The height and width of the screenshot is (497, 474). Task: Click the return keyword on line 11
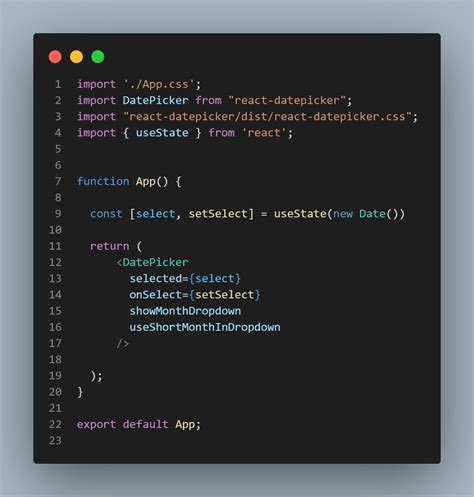[109, 246]
